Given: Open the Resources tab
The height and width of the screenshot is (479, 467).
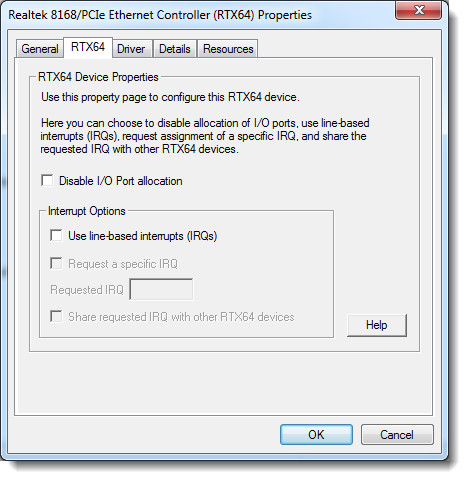Looking at the screenshot, I should point(228,49).
